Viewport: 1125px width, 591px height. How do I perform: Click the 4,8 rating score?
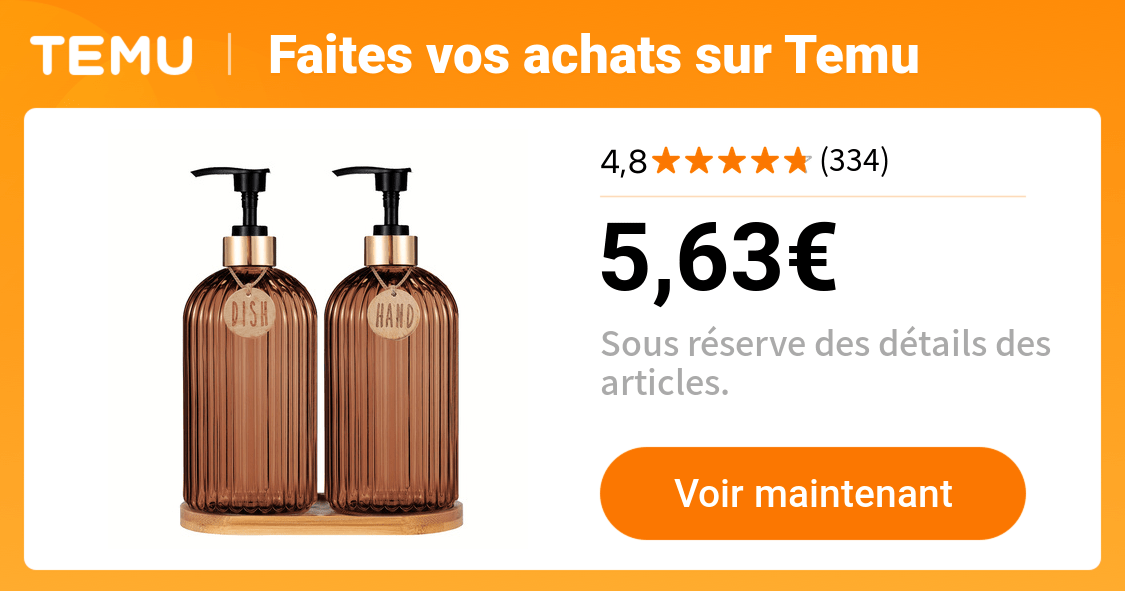pyautogui.click(x=623, y=161)
